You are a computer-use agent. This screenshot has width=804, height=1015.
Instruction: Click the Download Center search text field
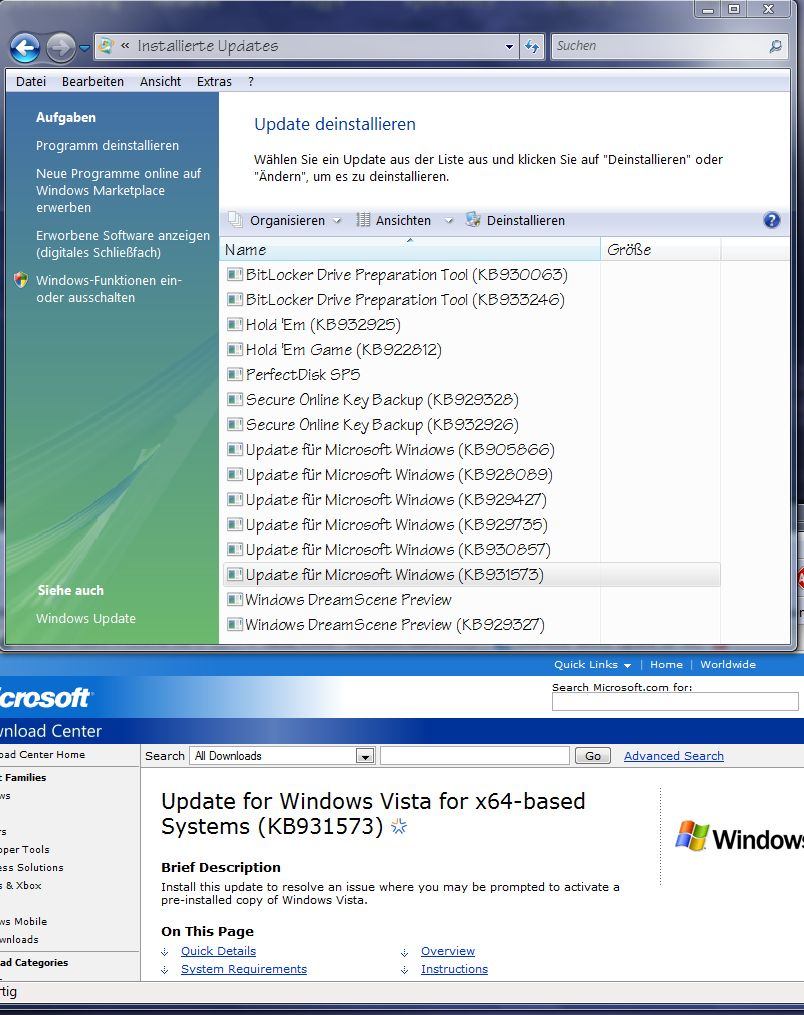[x=475, y=756]
